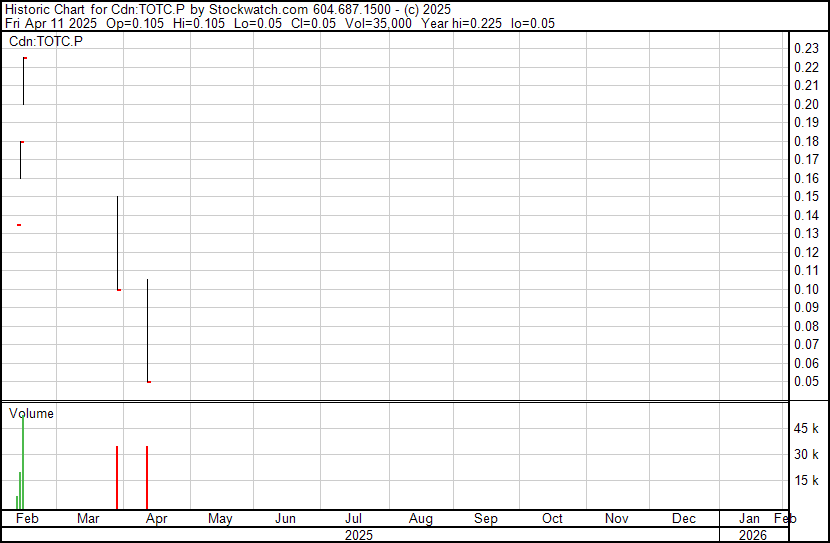Click the price bar closing at 0.05
The width and height of the screenshot is (830, 543).
pyautogui.click(x=148, y=330)
